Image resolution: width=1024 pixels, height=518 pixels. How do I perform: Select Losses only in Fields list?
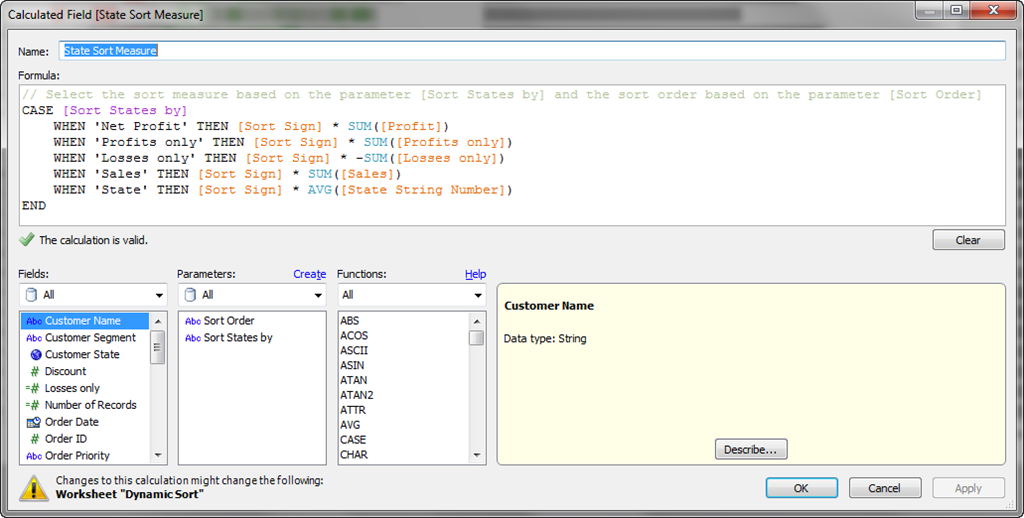(86, 388)
